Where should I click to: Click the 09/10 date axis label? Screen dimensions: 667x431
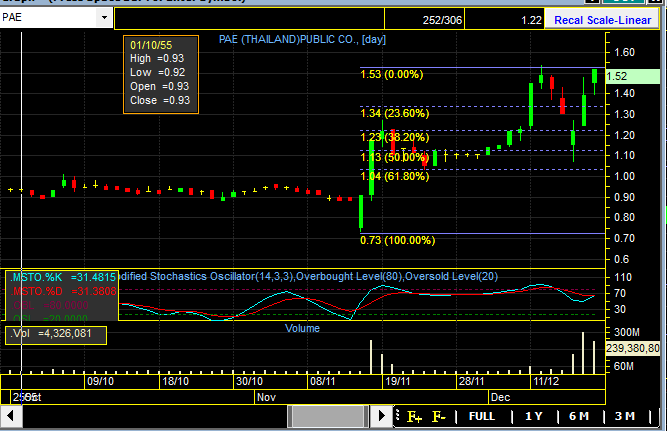(100, 381)
